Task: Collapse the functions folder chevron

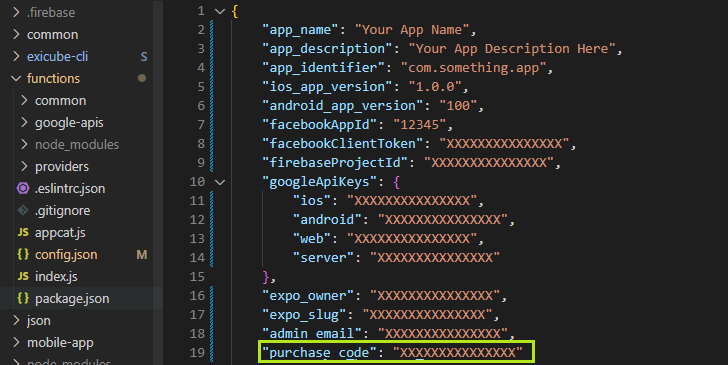Action: click(x=16, y=78)
